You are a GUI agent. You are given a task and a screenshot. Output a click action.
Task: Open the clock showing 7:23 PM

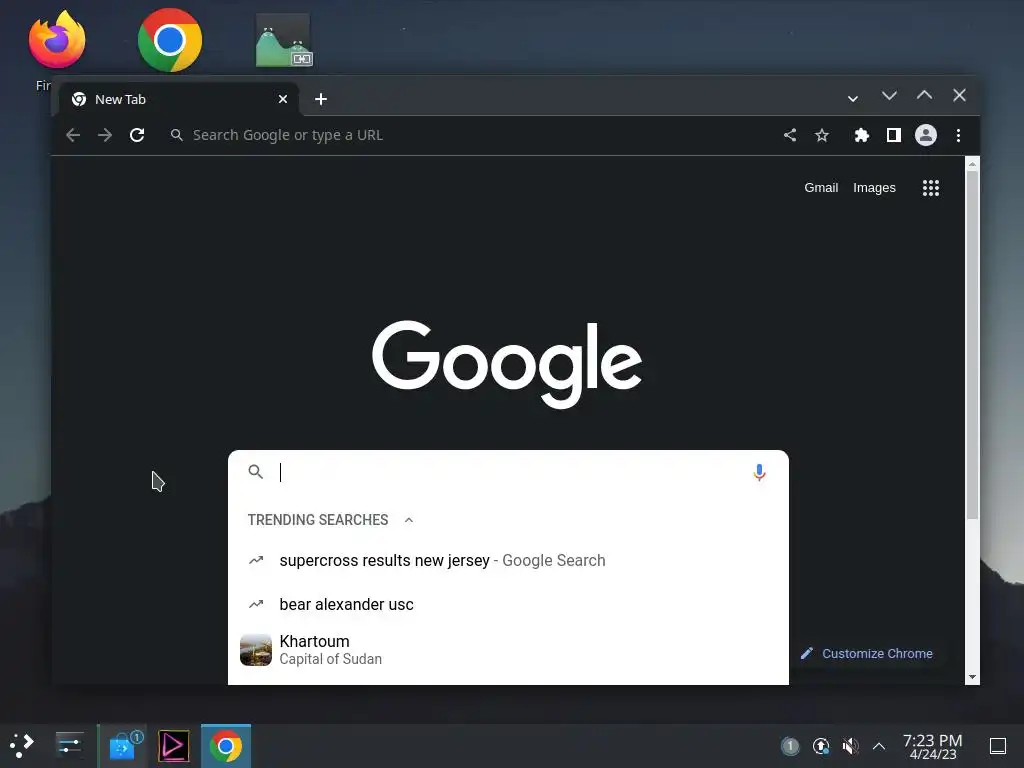pos(933,746)
